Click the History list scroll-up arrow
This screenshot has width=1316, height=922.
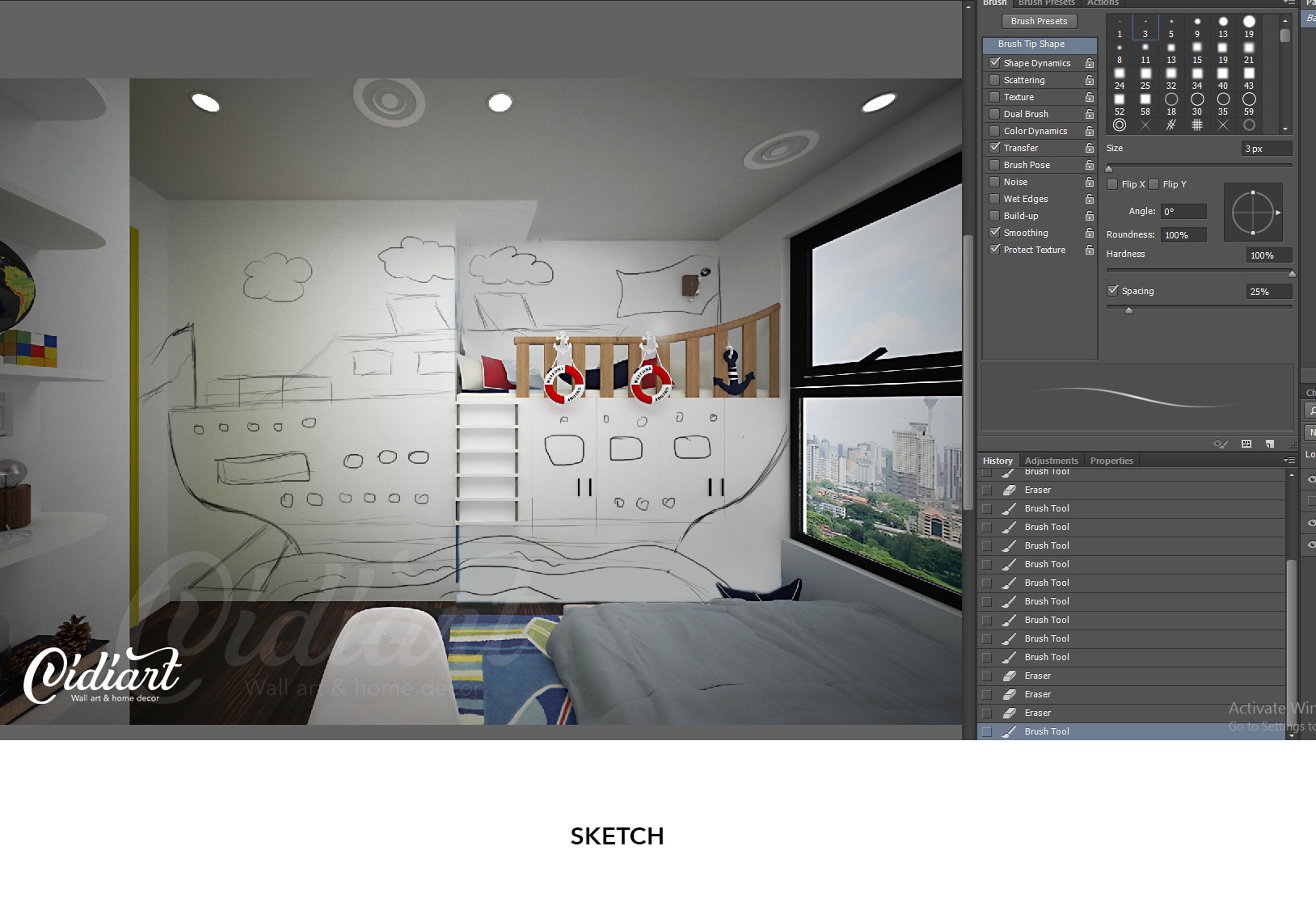pyautogui.click(x=1292, y=475)
